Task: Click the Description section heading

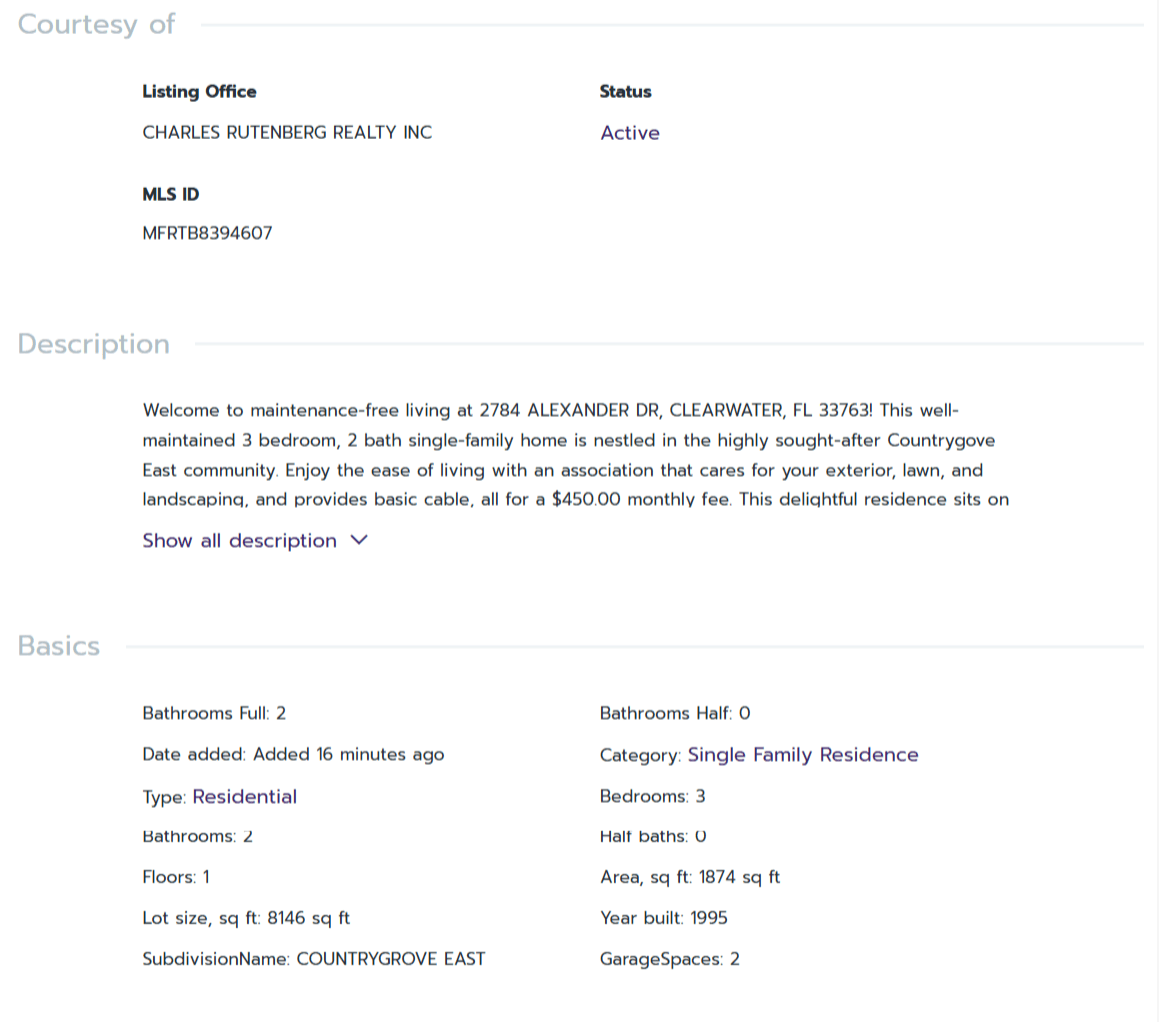Action: point(94,344)
